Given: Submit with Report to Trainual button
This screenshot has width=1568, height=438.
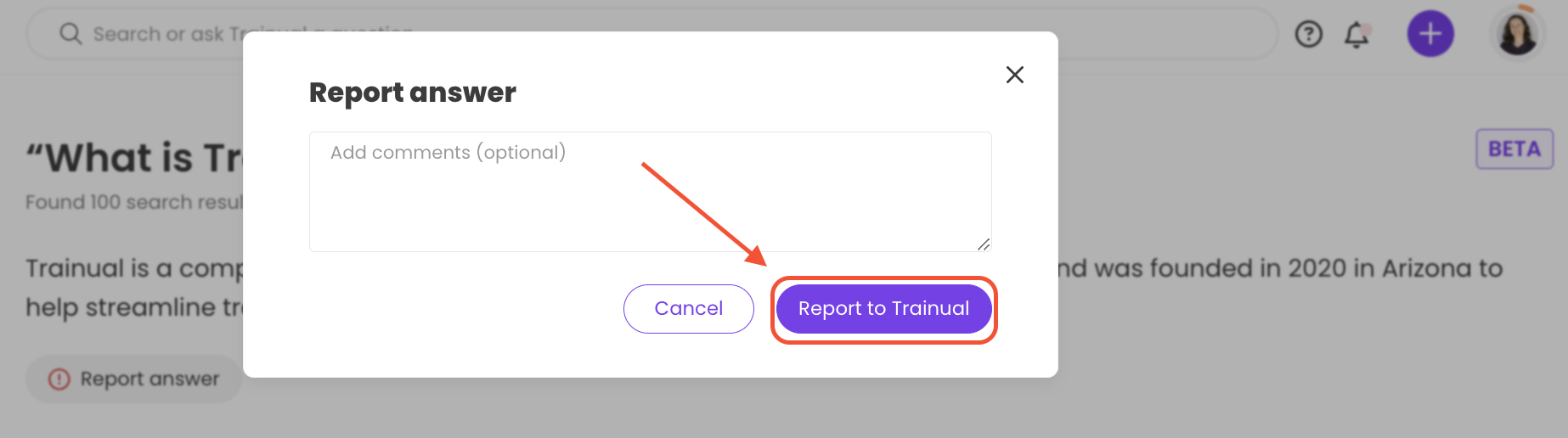Looking at the screenshot, I should (x=883, y=308).
